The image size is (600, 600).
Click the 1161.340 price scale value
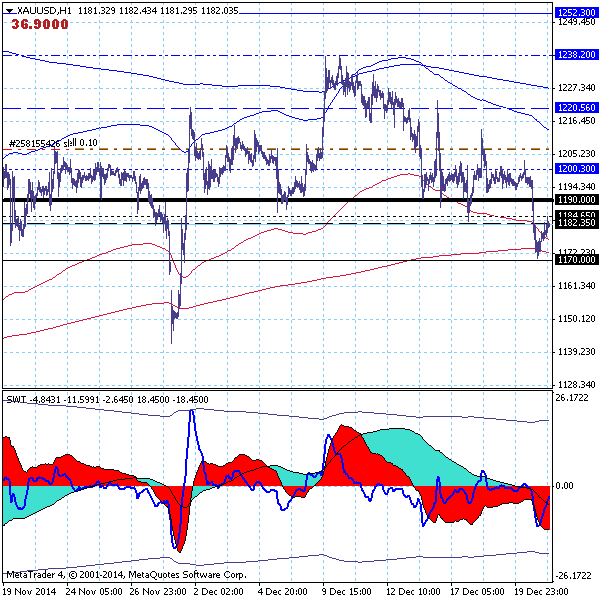click(576, 286)
